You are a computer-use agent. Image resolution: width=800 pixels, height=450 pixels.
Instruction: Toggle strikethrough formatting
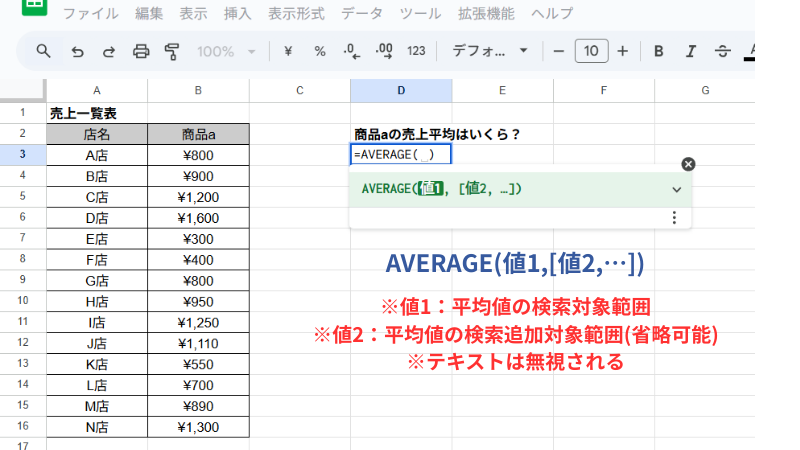pos(722,51)
